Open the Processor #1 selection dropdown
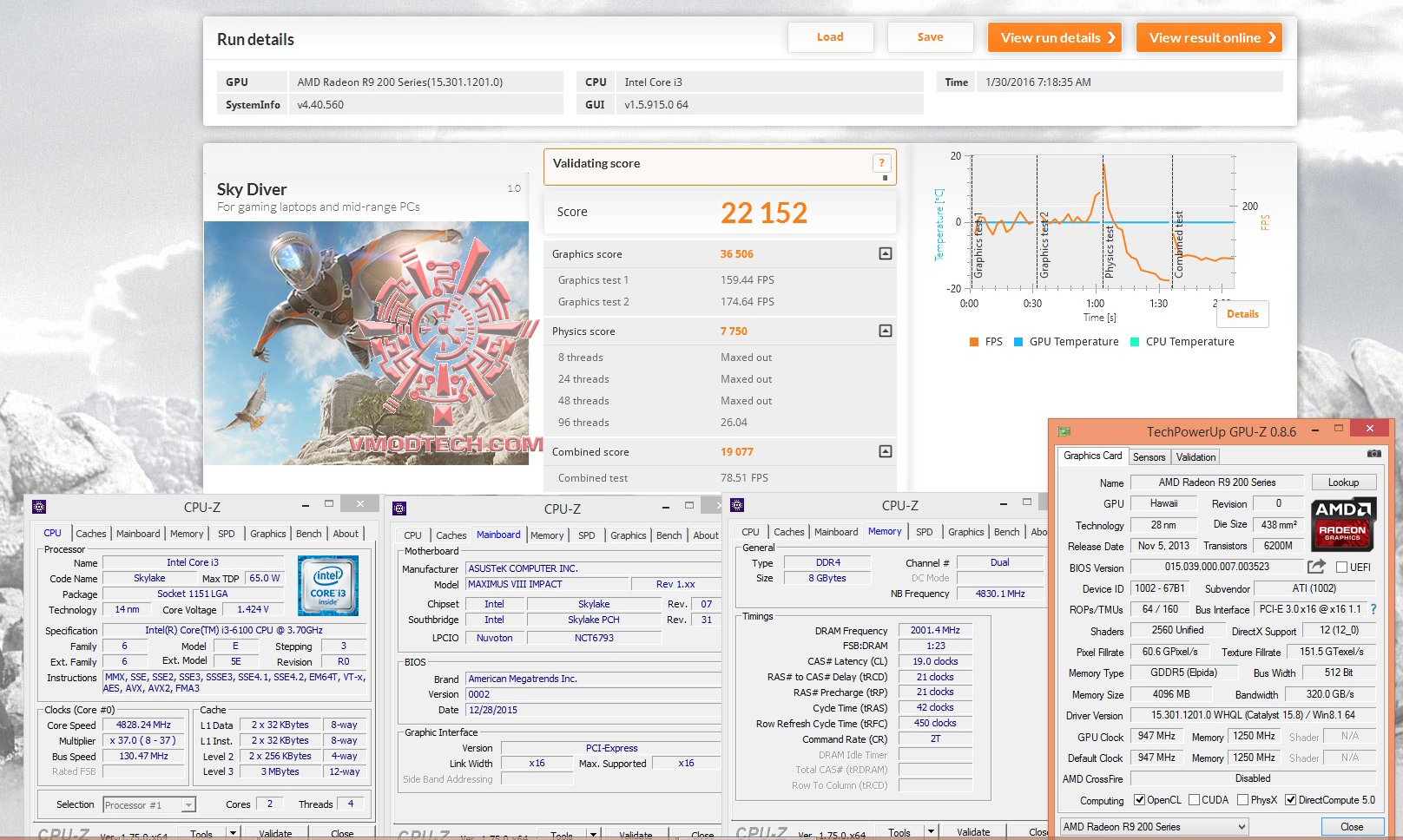 tap(149, 805)
